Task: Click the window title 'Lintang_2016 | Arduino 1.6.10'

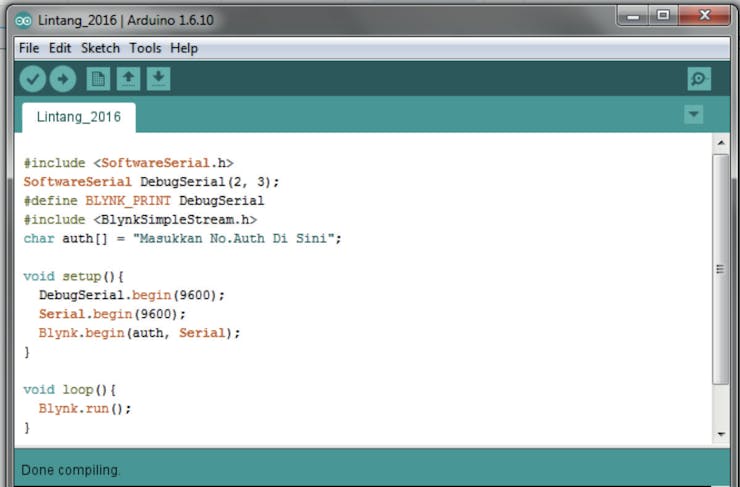Action: (126, 20)
